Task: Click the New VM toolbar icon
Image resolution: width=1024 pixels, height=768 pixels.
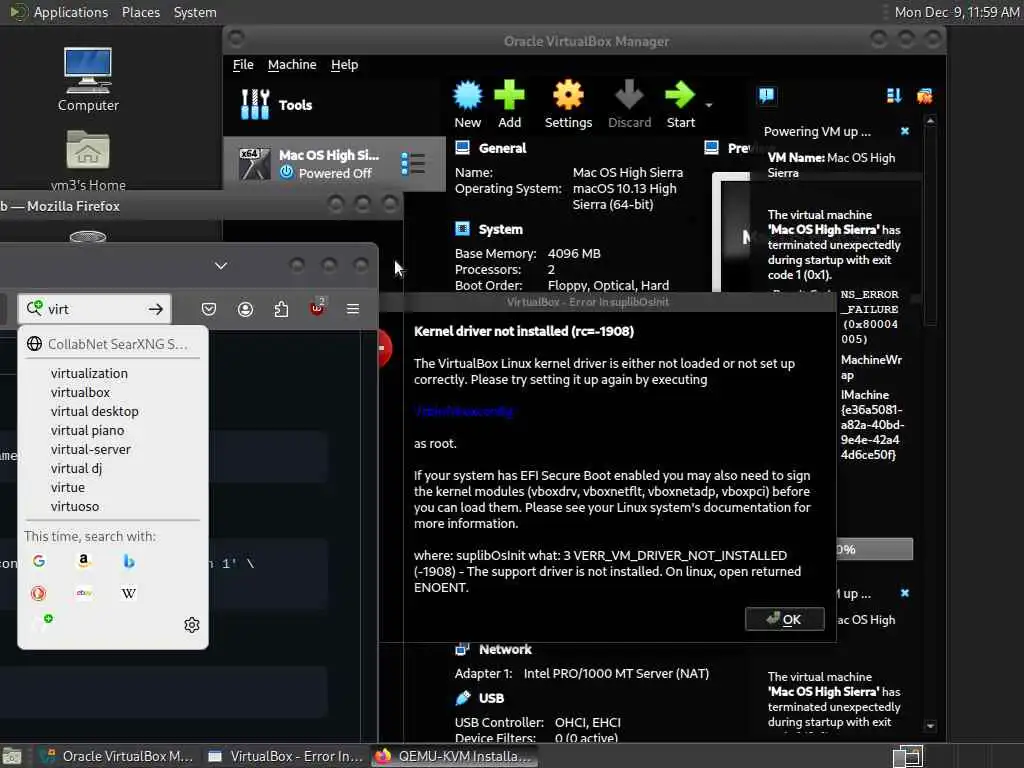Action: click(468, 104)
